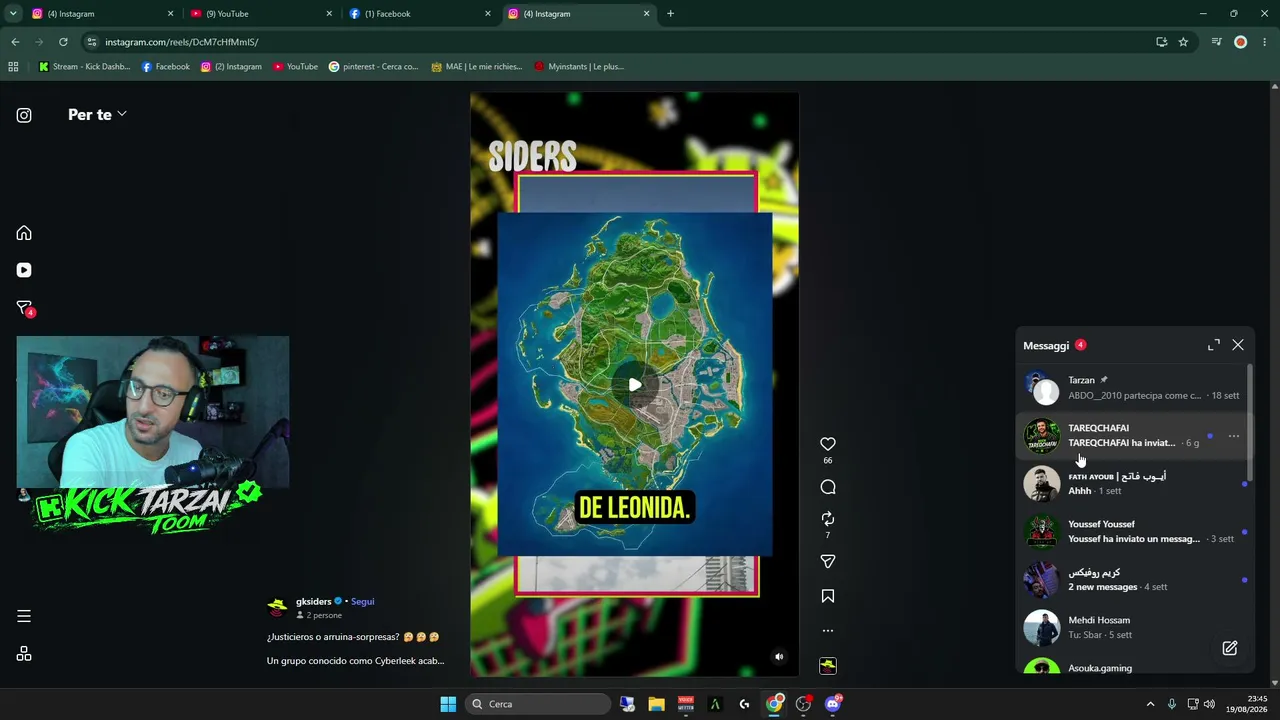
Task: Open the Facebook bookmark
Action: click(x=165, y=67)
